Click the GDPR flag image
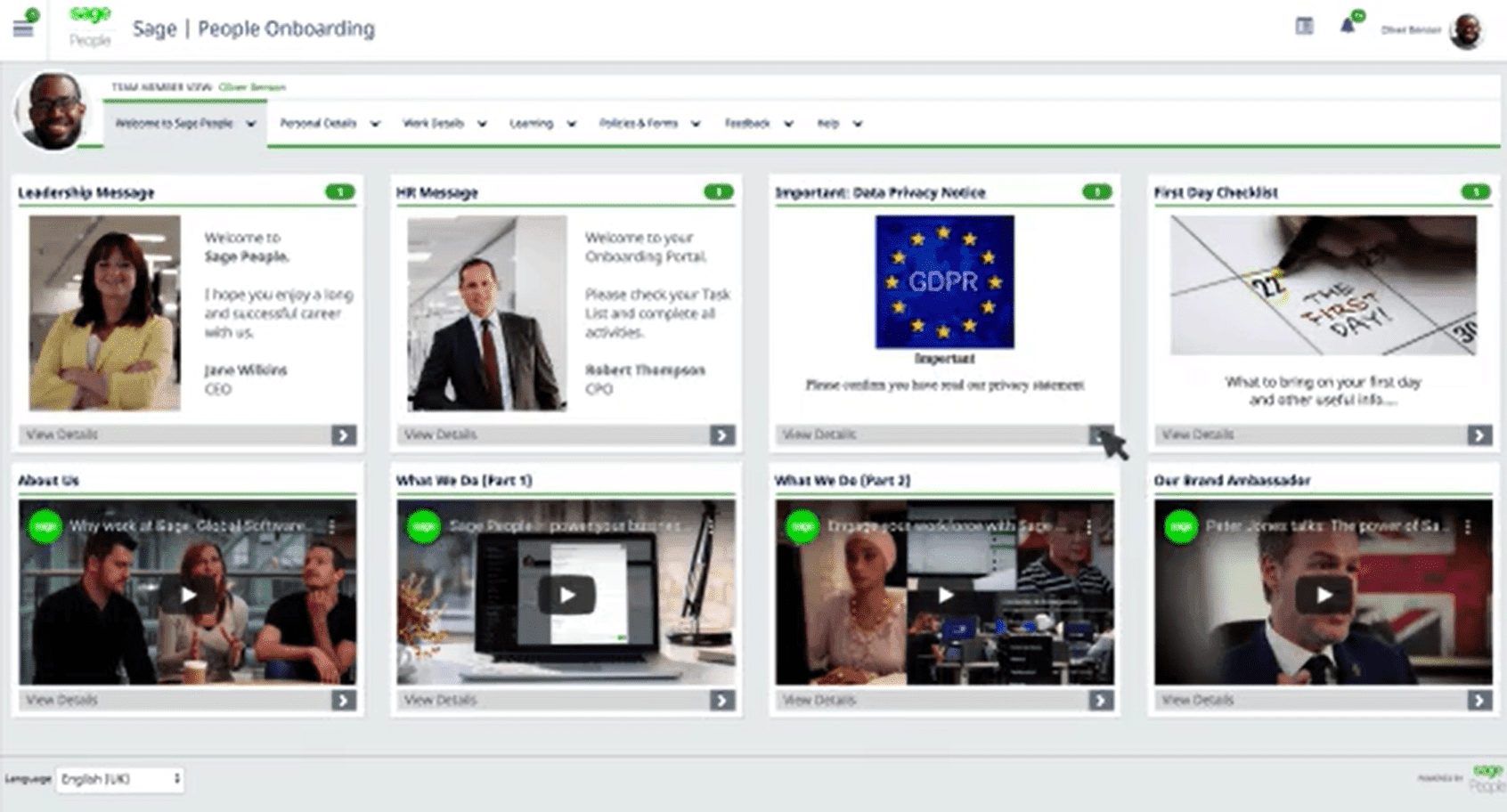This screenshot has width=1507, height=812. [x=944, y=281]
